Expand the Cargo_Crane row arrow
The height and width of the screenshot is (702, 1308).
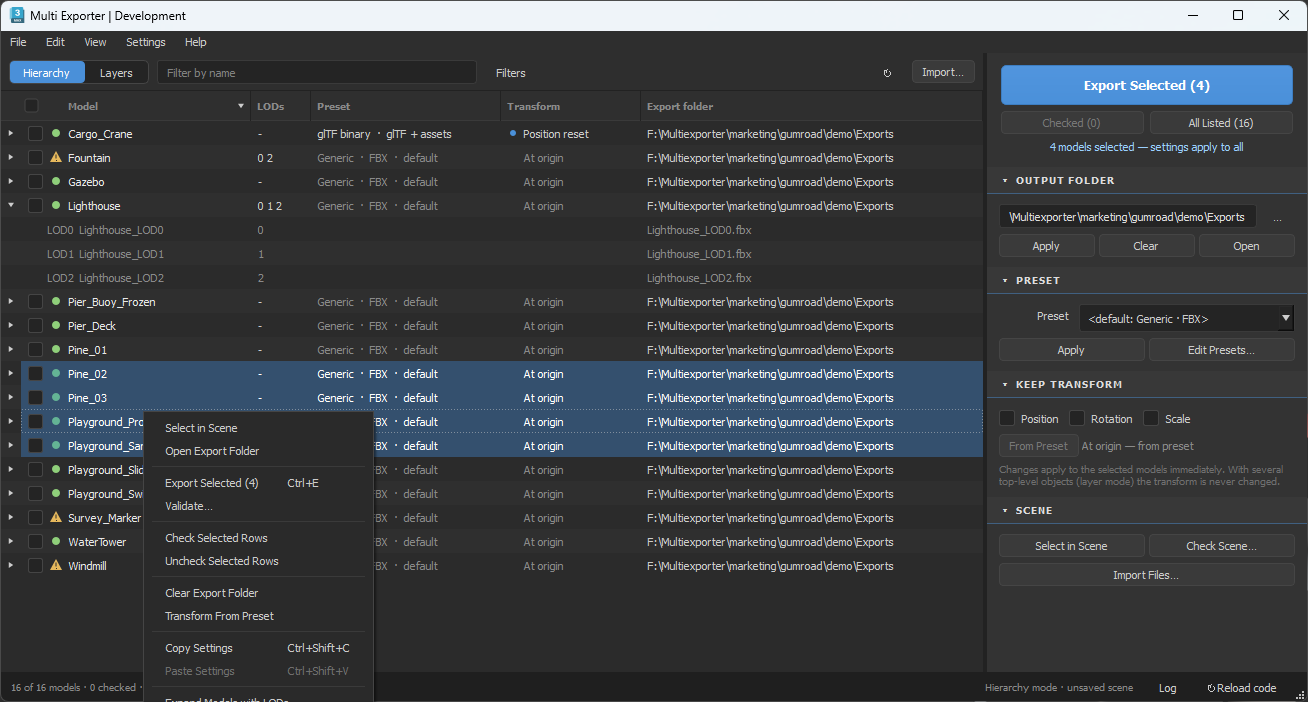tap(11, 133)
